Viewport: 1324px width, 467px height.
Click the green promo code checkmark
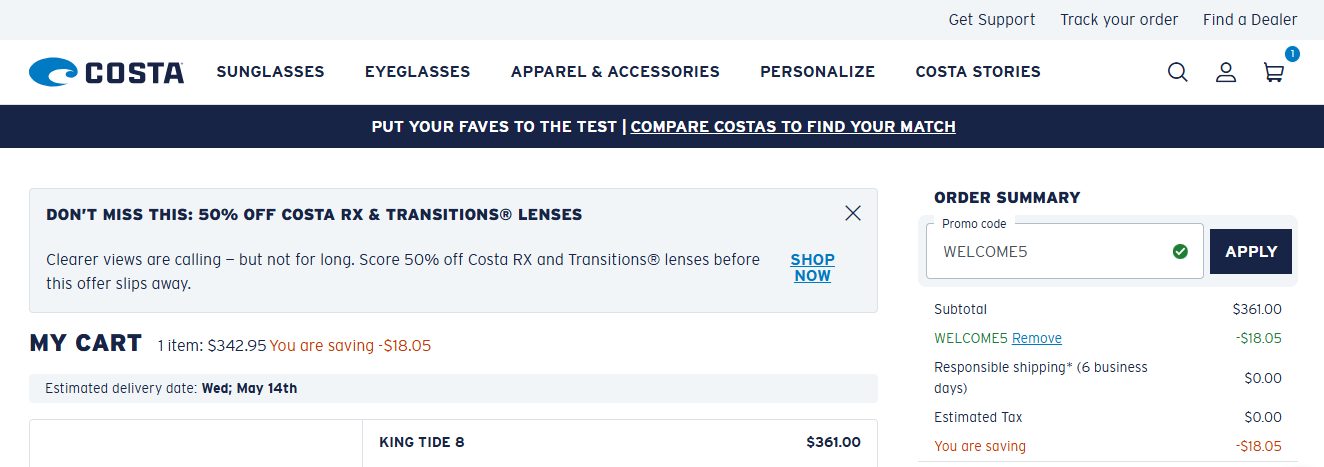pyautogui.click(x=1181, y=251)
